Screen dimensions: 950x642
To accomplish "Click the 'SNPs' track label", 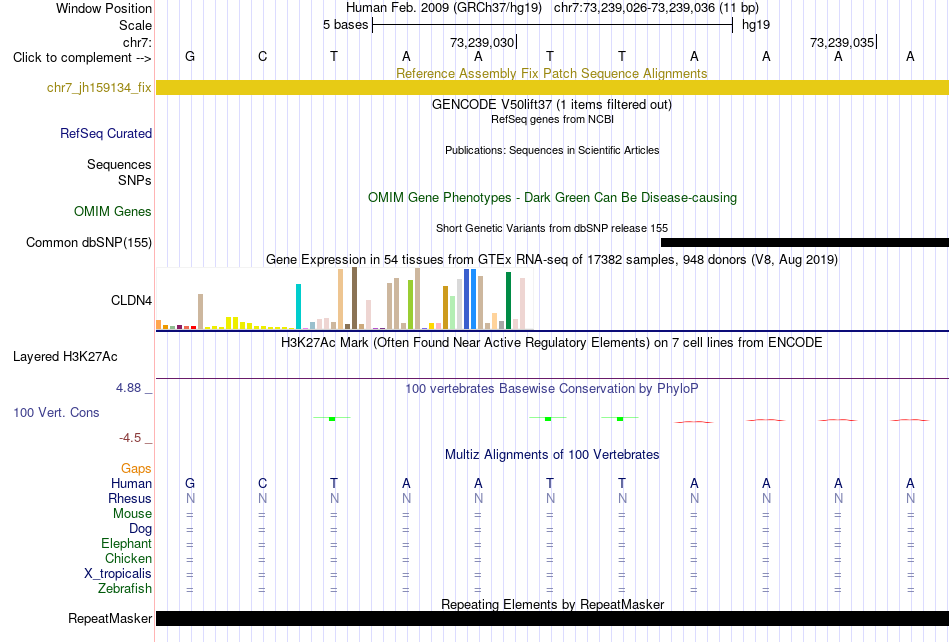I will tap(135, 180).
